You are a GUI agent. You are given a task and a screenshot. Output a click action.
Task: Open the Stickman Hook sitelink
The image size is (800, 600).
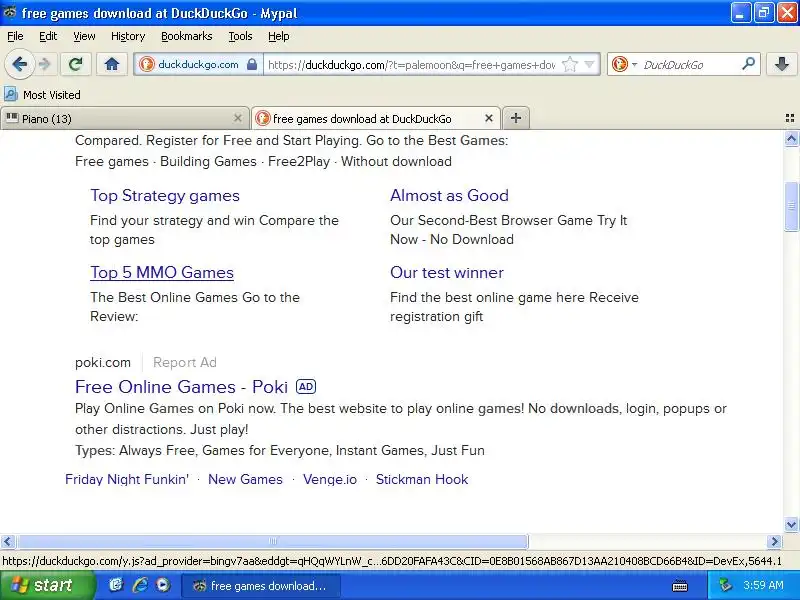pyautogui.click(x=422, y=480)
